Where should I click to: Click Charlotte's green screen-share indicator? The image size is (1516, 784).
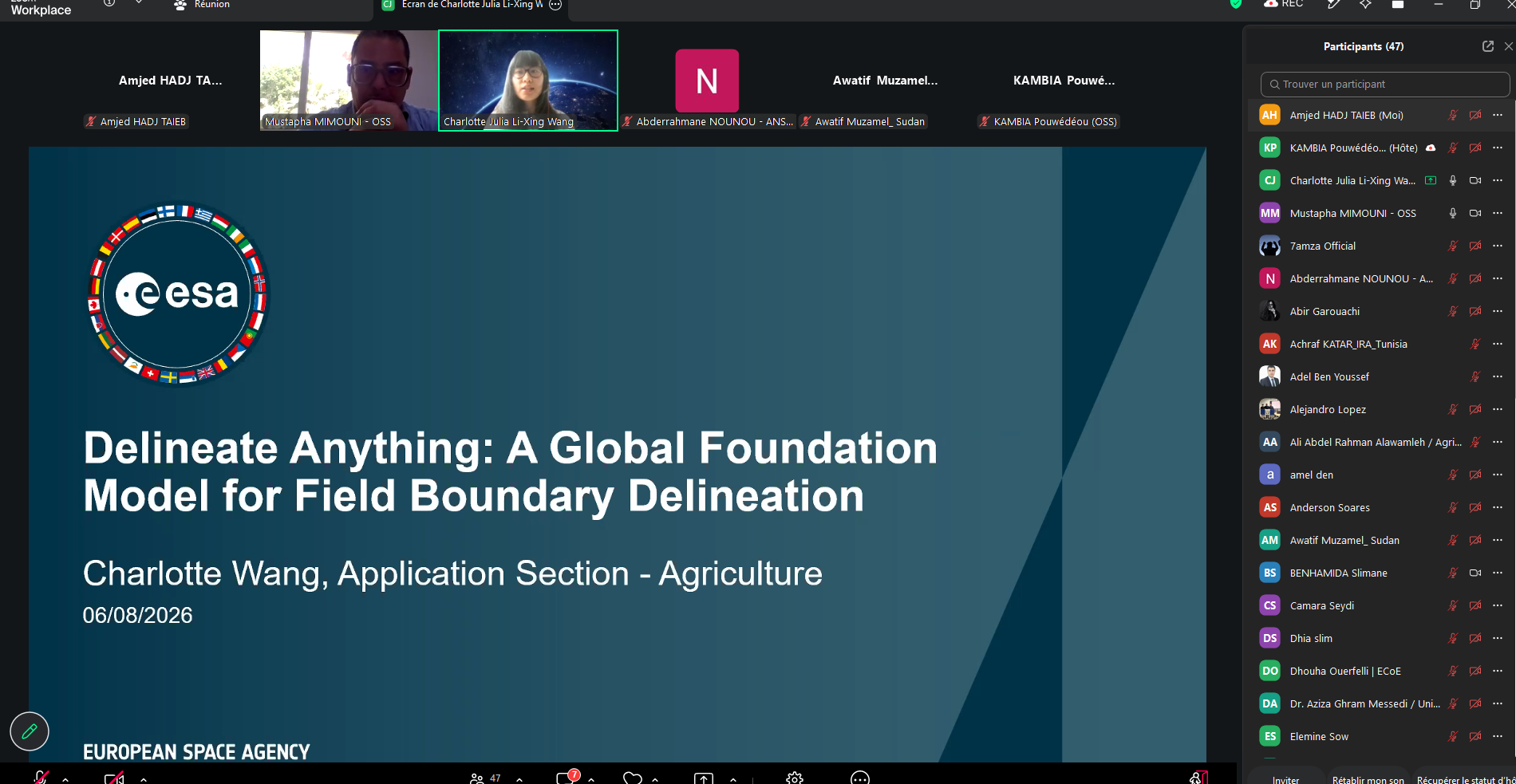[x=1431, y=180]
